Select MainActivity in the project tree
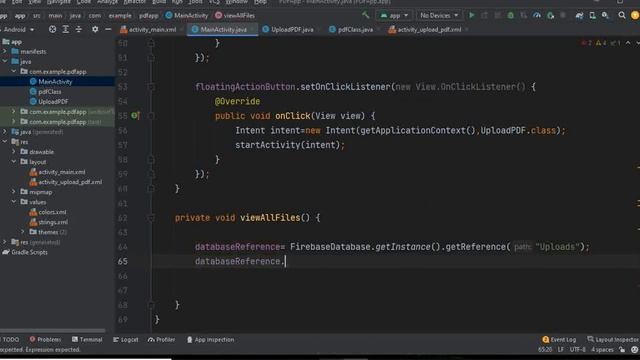The height and width of the screenshot is (360, 640). point(55,82)
